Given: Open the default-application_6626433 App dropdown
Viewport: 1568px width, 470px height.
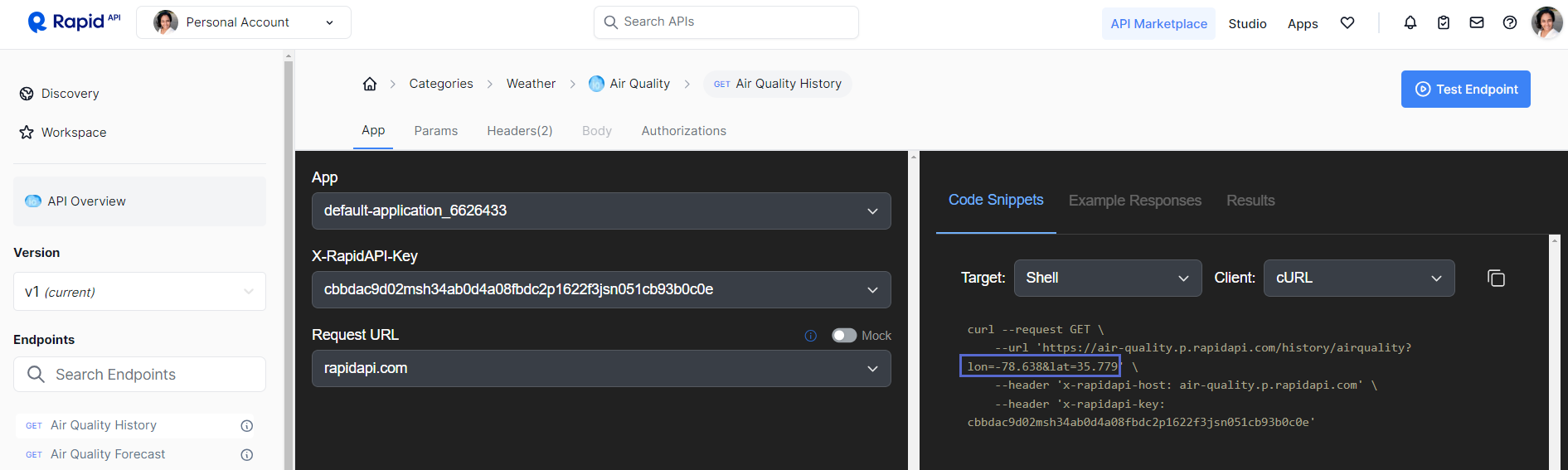Looking at the screenshot, I should (x=601, y=211).
